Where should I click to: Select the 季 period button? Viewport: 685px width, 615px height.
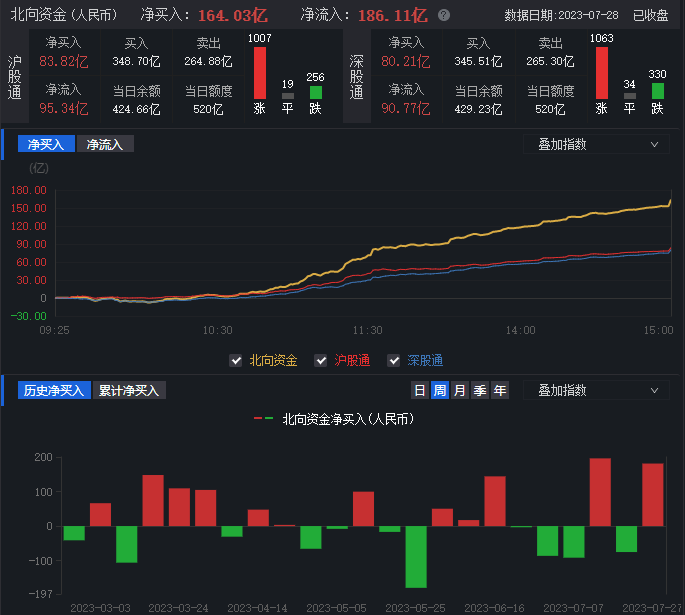point(480,390)
